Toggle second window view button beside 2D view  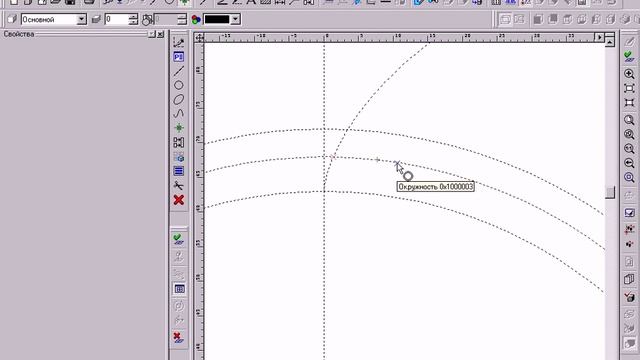519,19
